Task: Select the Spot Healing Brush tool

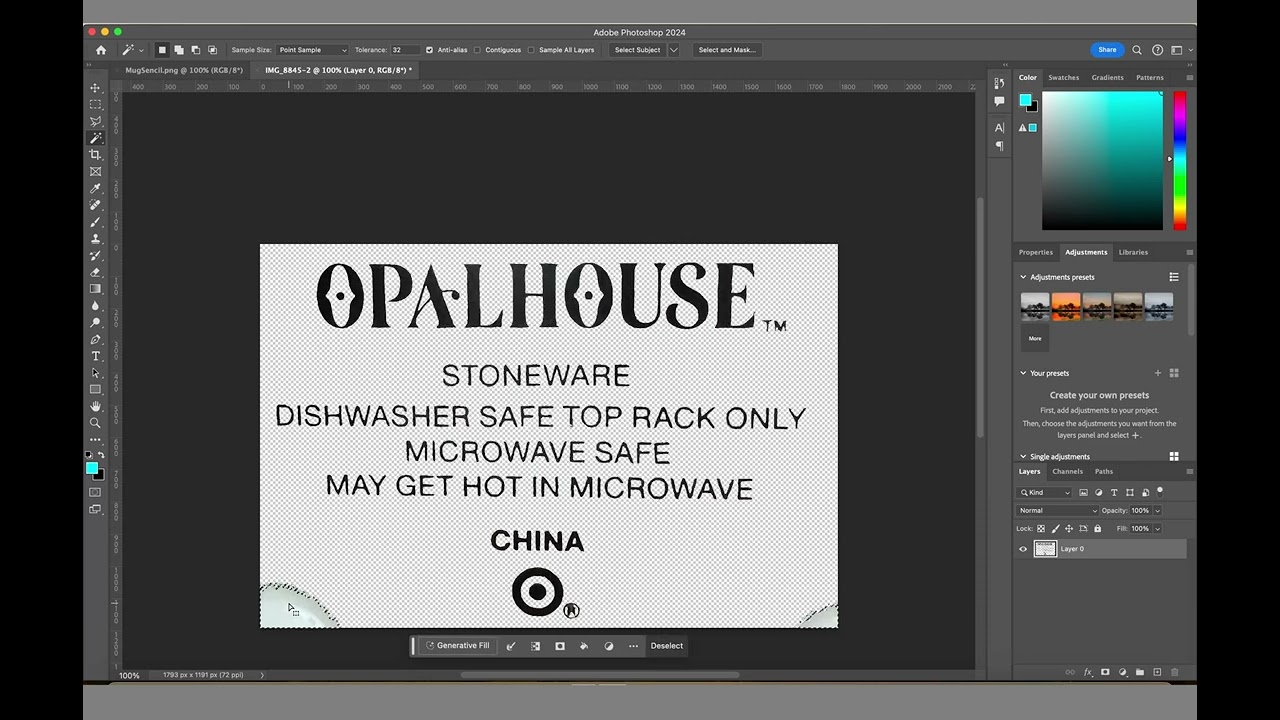Action: [x=96, y=205]
